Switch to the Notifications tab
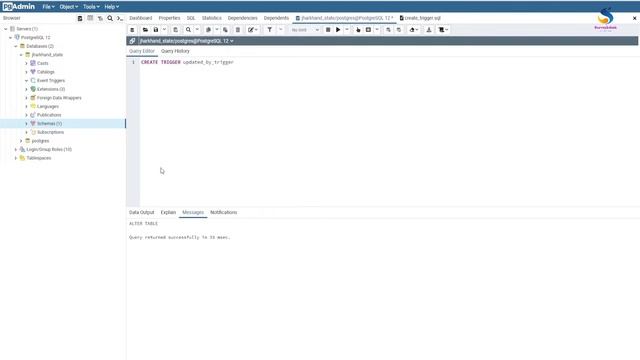Screen dimensions: 640x360 coord(223,212)
